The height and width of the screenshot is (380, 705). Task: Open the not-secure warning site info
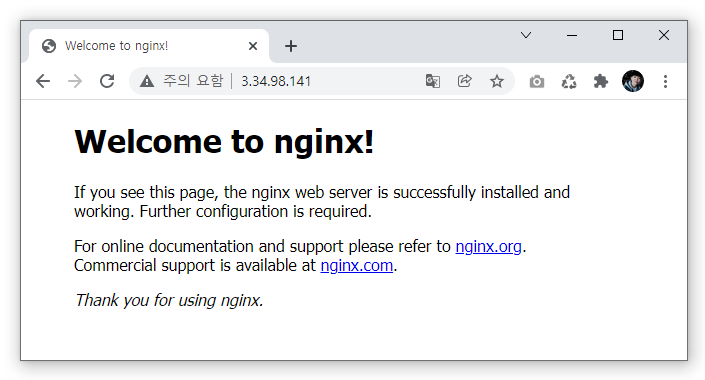[147, 81]
